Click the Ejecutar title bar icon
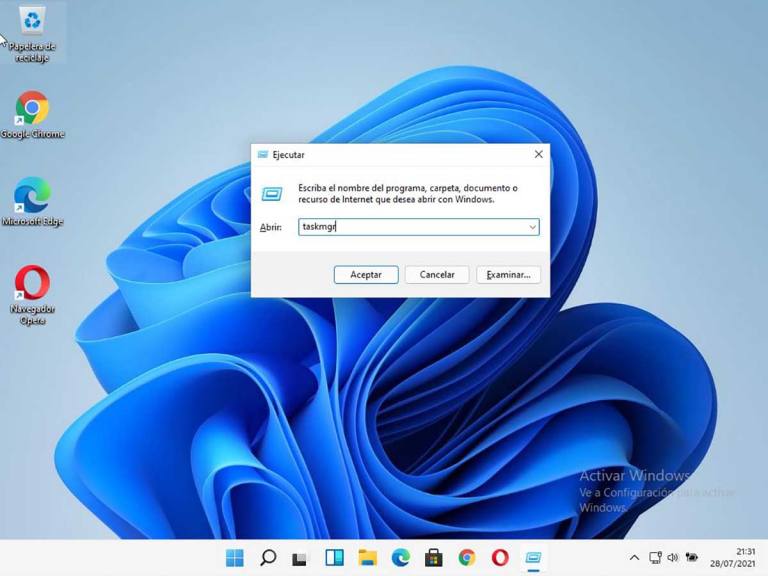The image size is (768, 576). [x=263, y=155]
